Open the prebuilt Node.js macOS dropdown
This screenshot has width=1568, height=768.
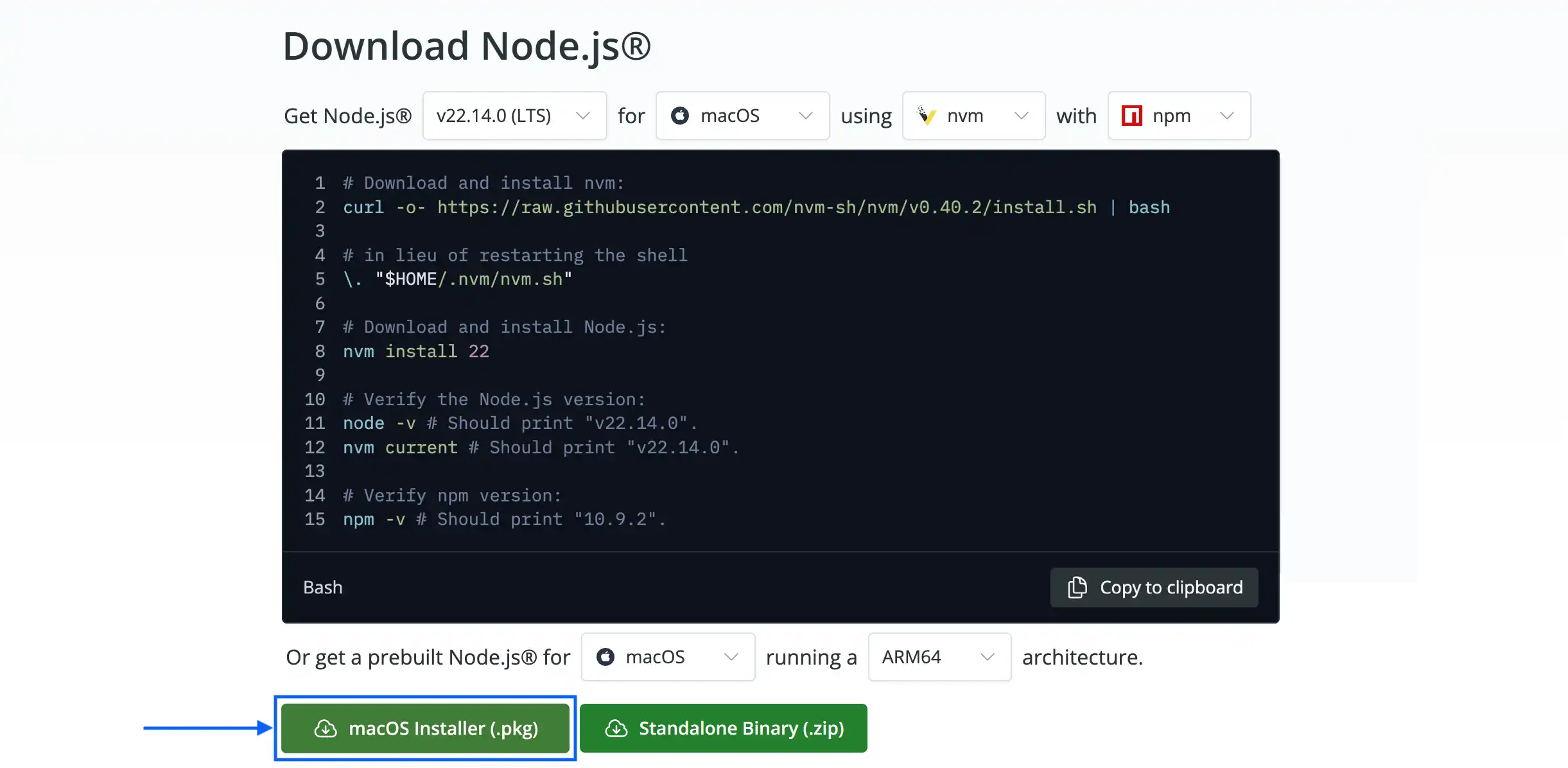(x=668, y=657)
